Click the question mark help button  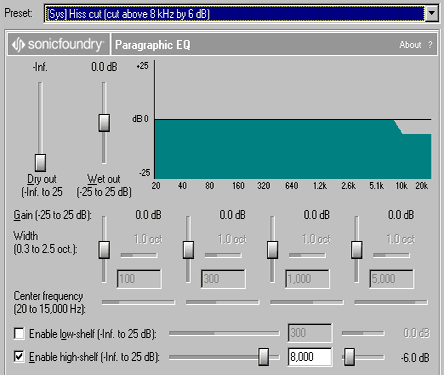pos(430,45)
